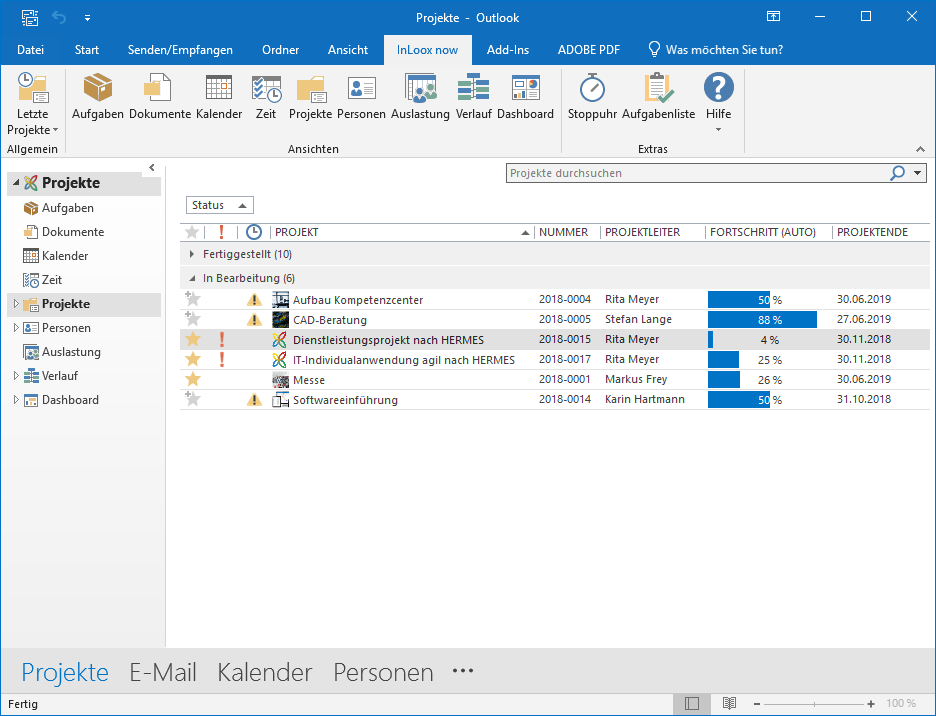This screenshot has width=936, height=716.
Task: Toggle favorite star for Aufbau Kompetenzcenter
Action: tap(192, 299)
